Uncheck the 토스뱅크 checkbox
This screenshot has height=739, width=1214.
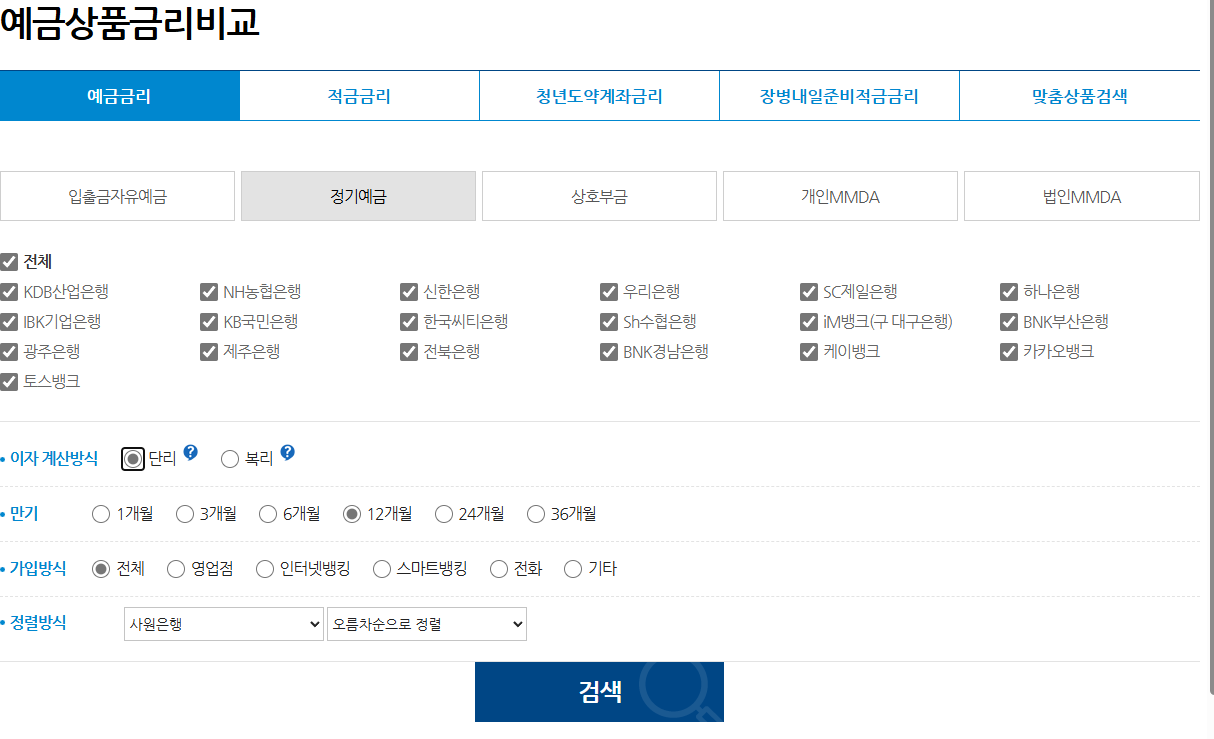pyautogui.click(x=9, y=381)
